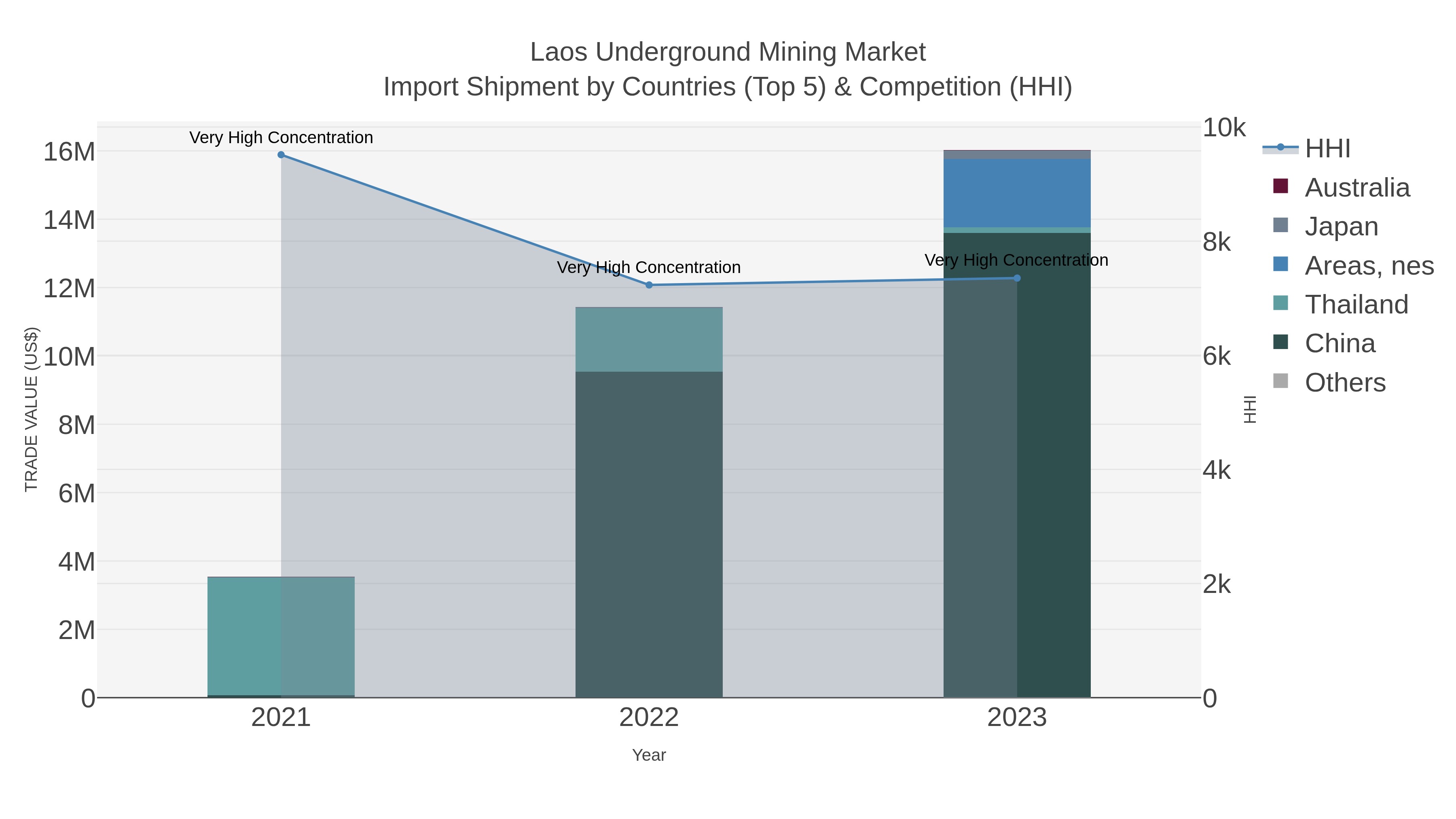Click the rotated HHI right axis title
This screenshot has height=819, width=1456.
[1250, 409]
